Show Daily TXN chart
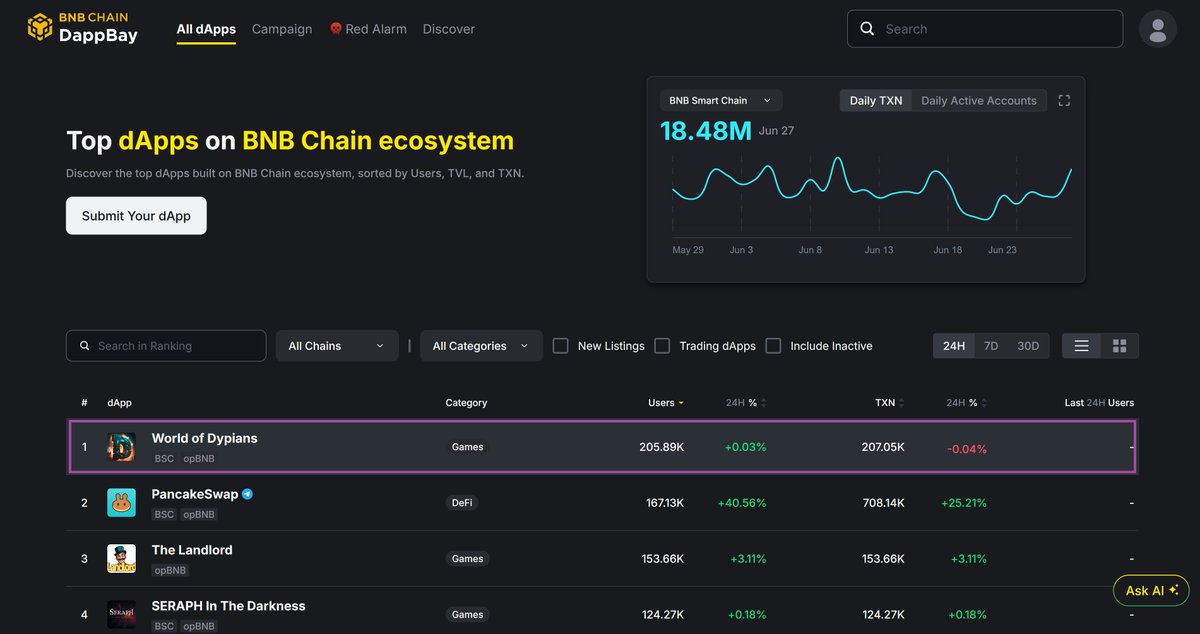The height and width of the screenshot is (634, 1200). pyautogui.click(x=876, y=100)
